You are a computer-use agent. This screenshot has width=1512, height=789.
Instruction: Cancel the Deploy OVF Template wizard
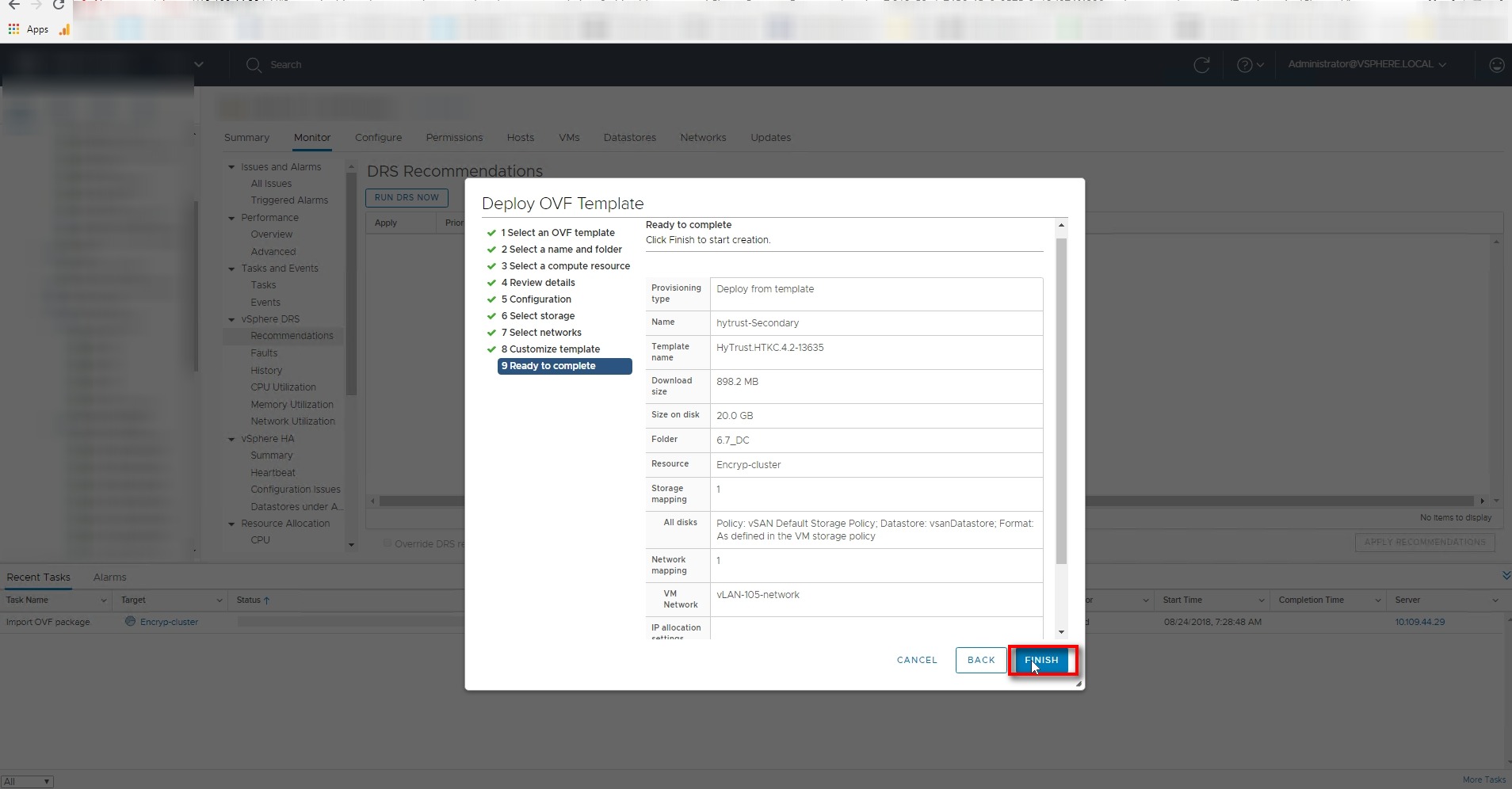click(917, 660)
